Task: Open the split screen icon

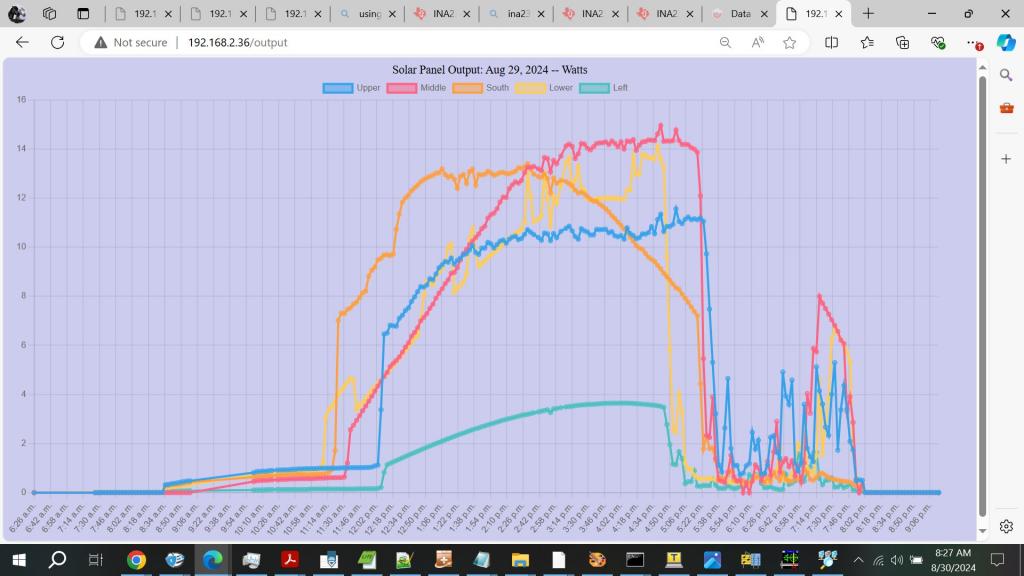Action: click(832, 43)
